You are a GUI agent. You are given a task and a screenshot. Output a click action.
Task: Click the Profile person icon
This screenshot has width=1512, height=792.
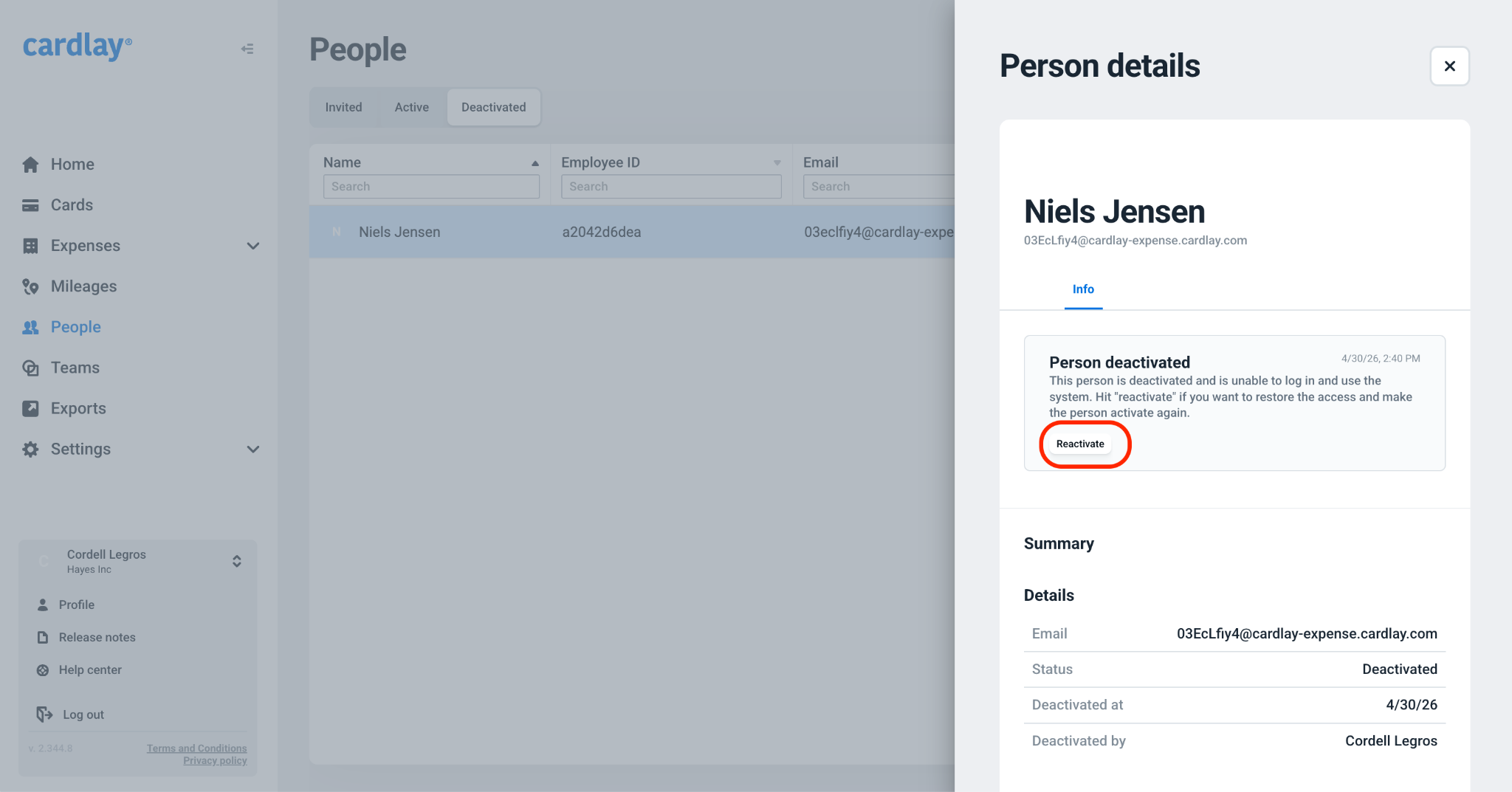(43, 605)
